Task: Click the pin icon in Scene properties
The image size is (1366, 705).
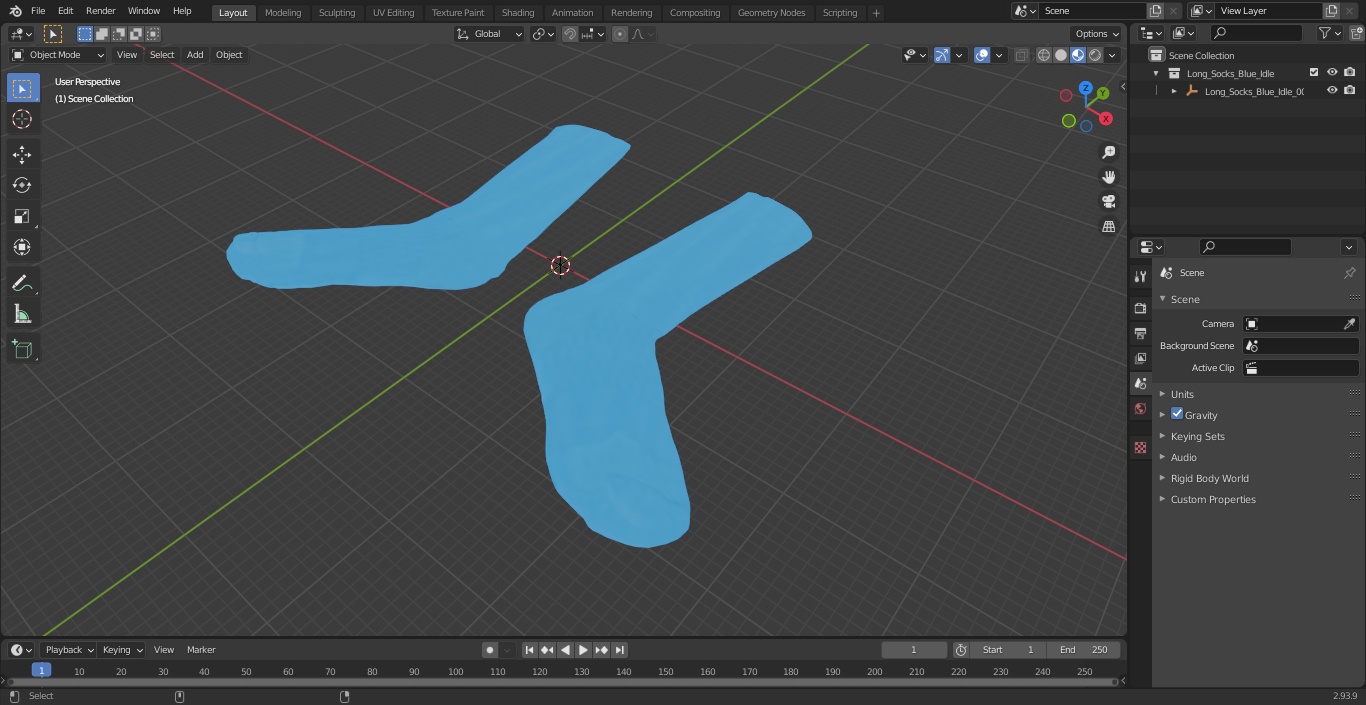Action: (1349, 273)
